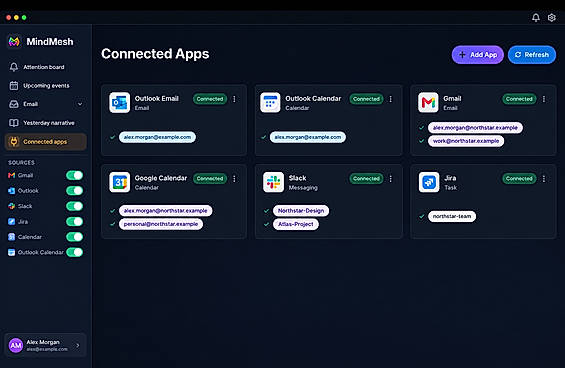Click alex.morgan@northstar.example chip on Gmail card
This screenshot has height=368, width=565.
(x=475, y=128)
